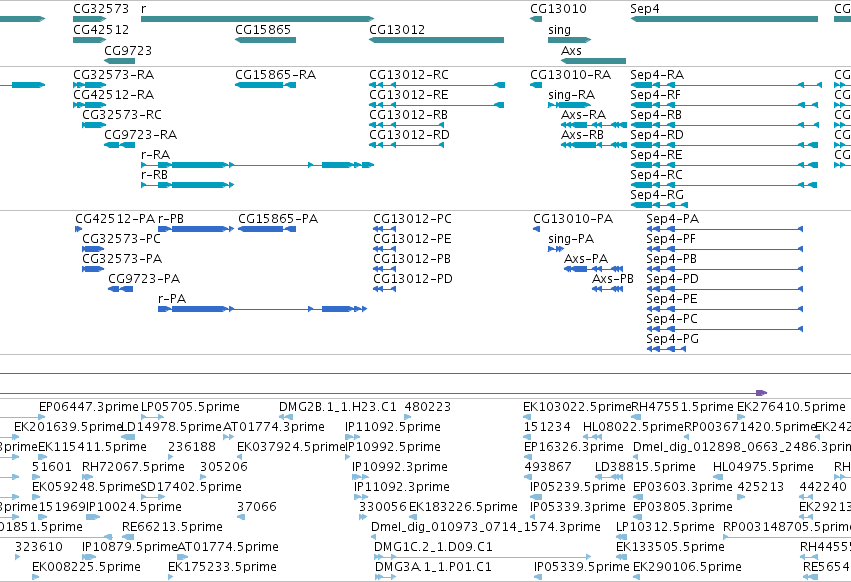Click protein label Sep4-PD
The width and height of the screenshot is (851, 582).
(x=672, y=279)
